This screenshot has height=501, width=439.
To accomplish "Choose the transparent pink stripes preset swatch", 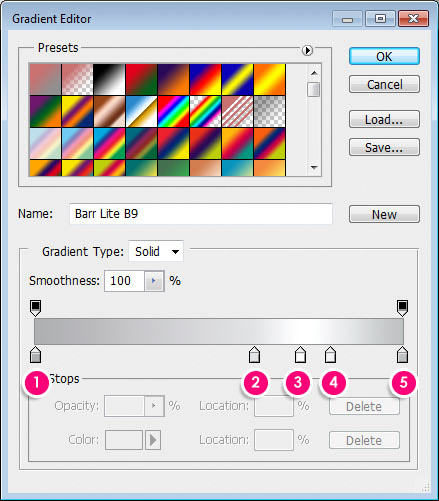I will 237,111.
